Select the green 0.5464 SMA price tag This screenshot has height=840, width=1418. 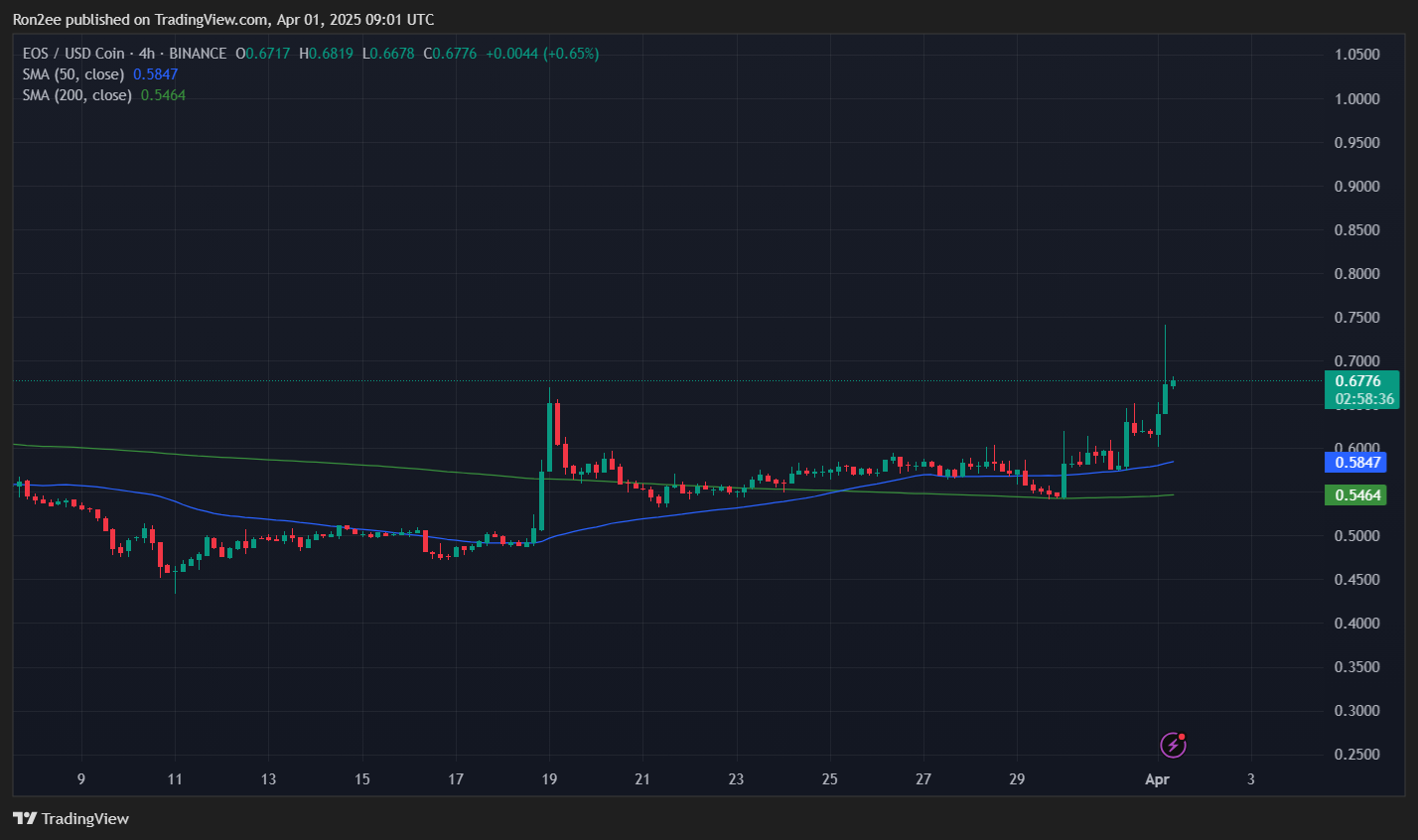point(1355,494)
